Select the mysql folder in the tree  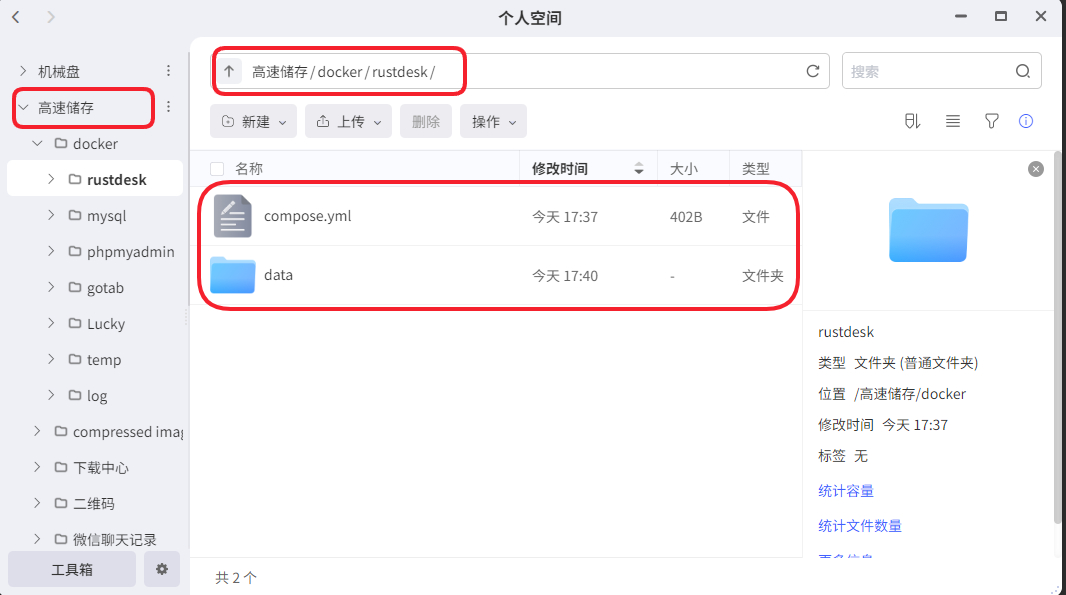pyautogui.click(x=107, y=216)
